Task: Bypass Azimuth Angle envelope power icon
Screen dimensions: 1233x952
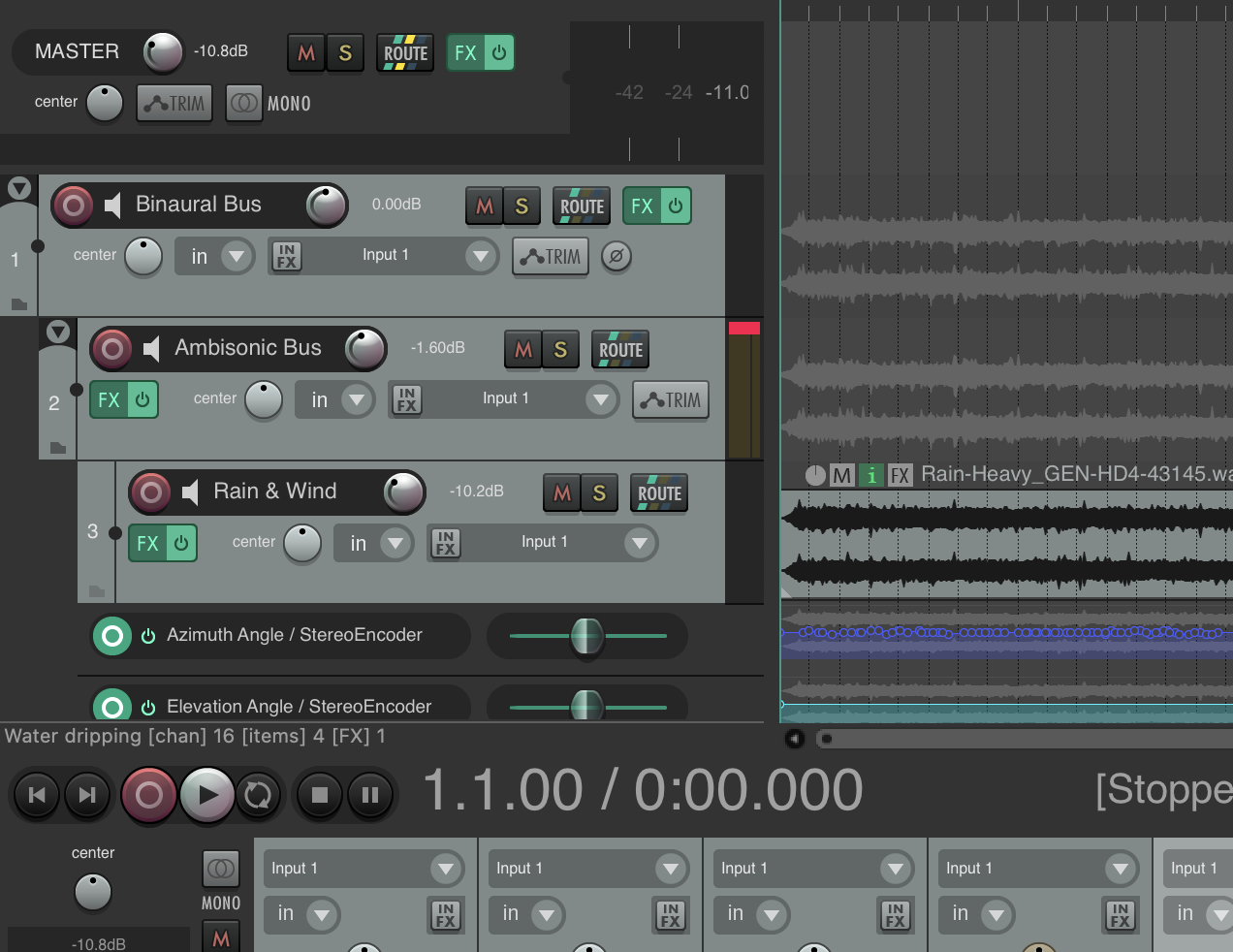Action: pyautogui.click(x=148, y=636)
